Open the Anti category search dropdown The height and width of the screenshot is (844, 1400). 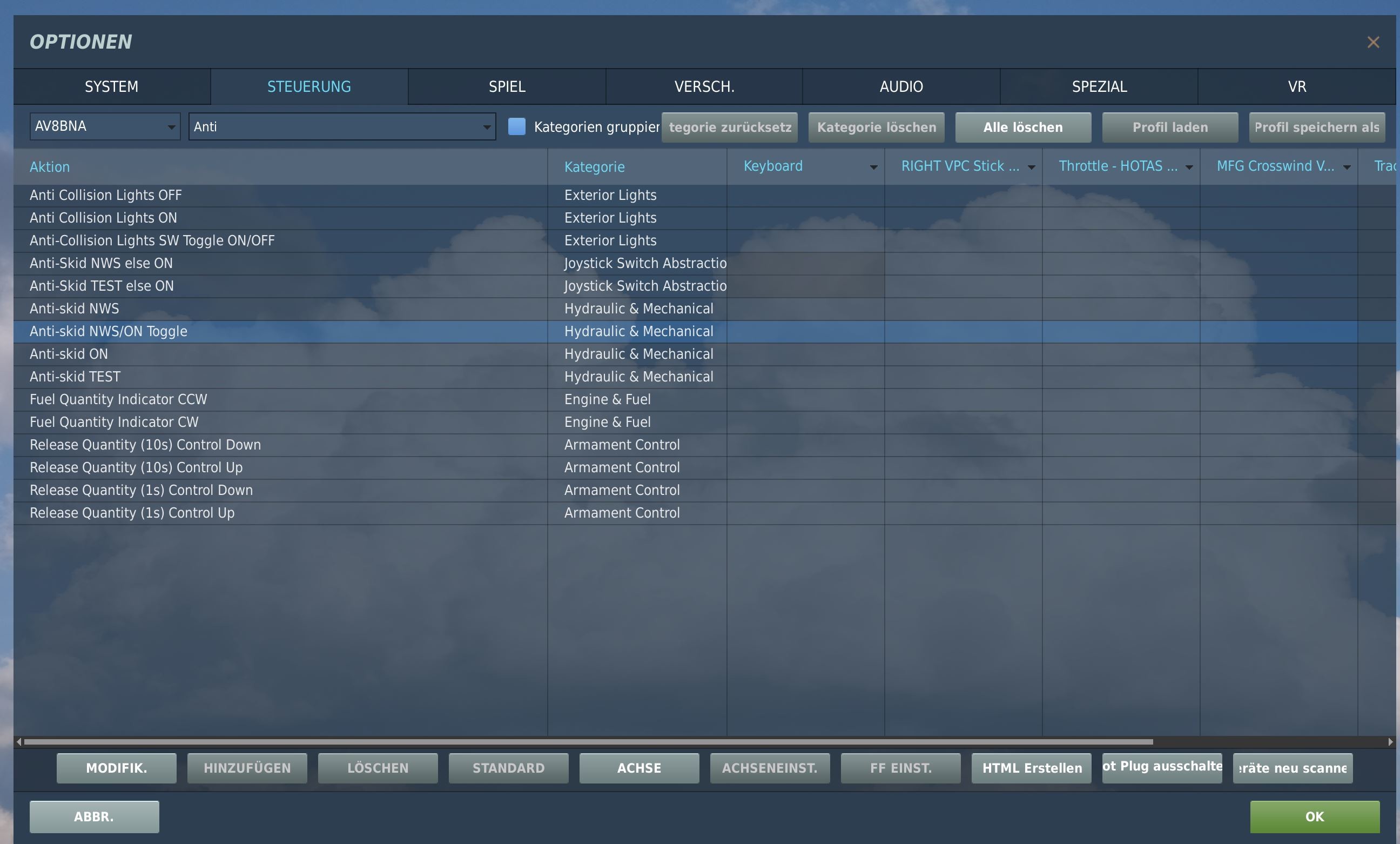click(342, 126)
